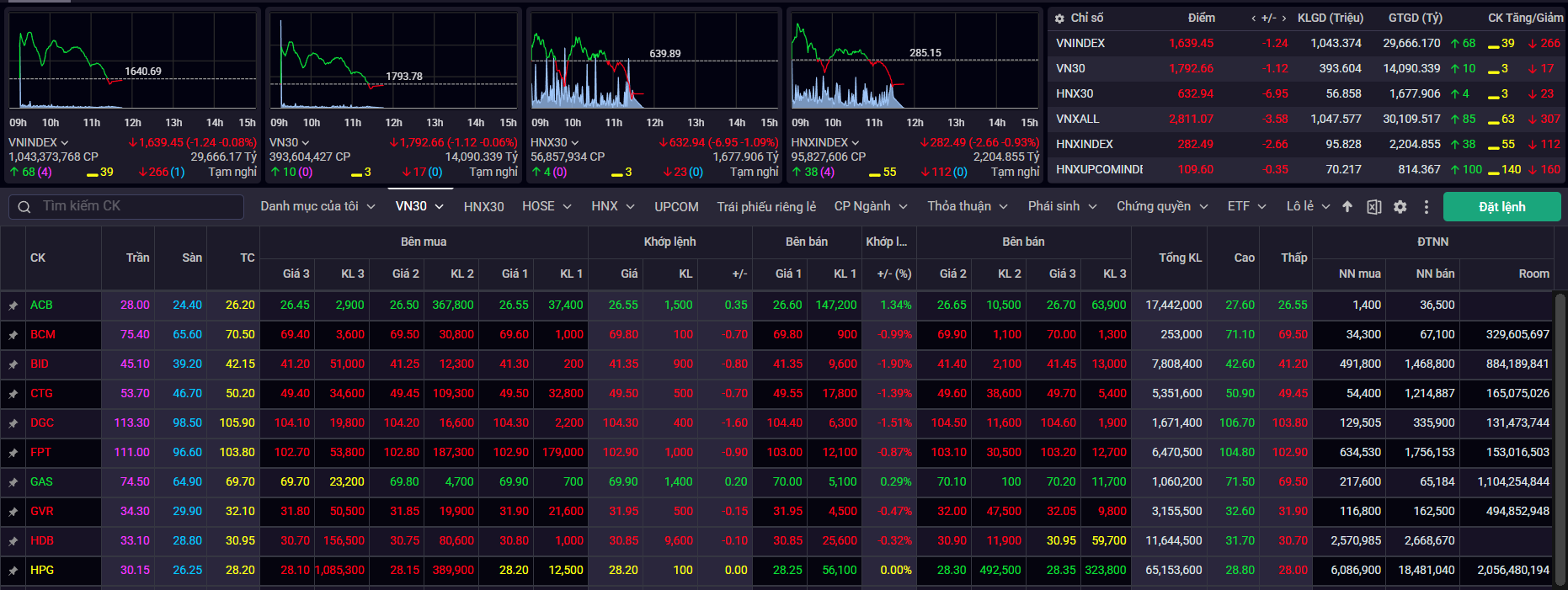This screenshot has height=590, width=1568.
Task: Open the ACB stock symbol
Action: pyautogui.click(x=41, y=306)
